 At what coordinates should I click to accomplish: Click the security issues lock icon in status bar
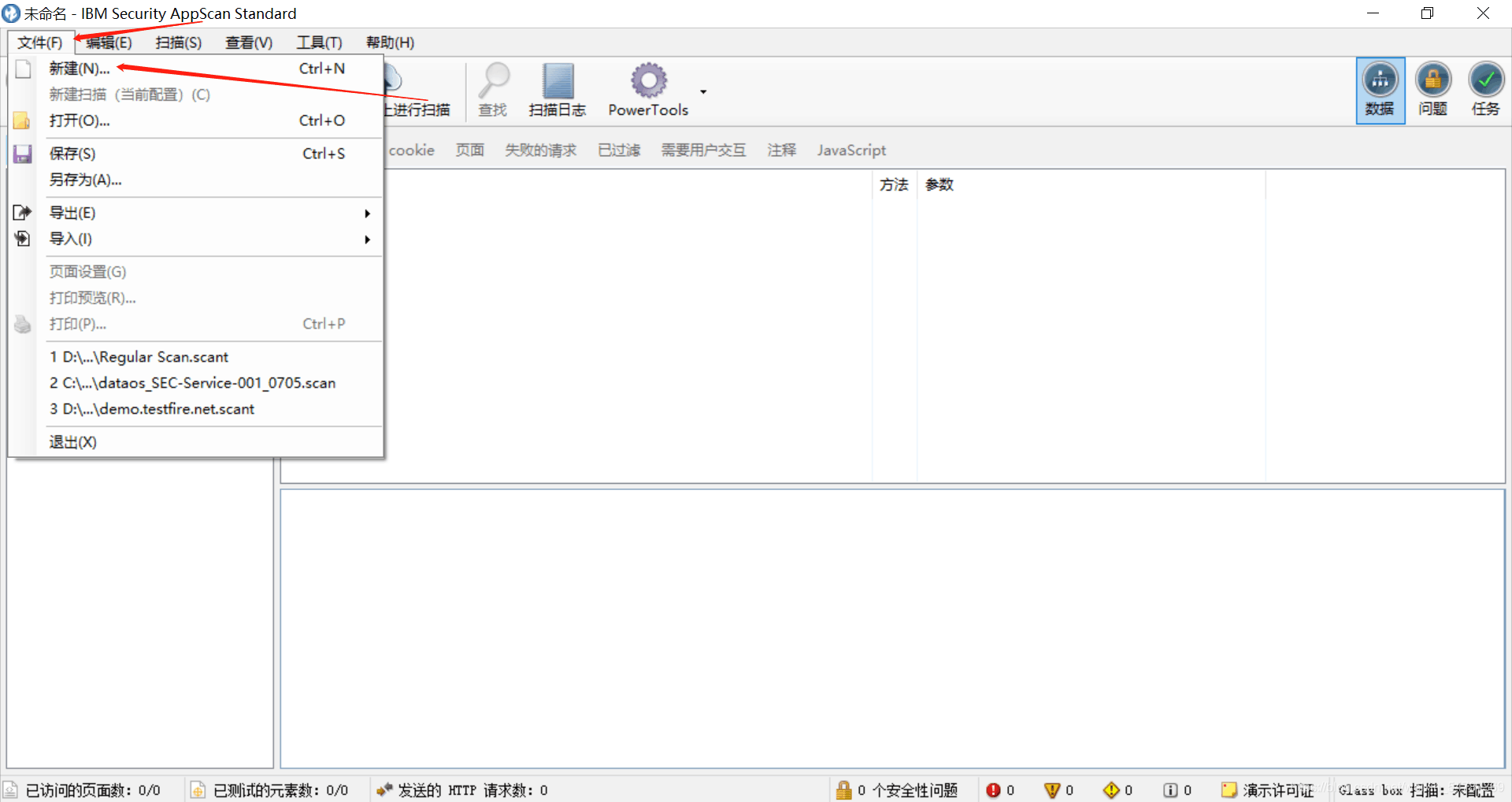843,790
